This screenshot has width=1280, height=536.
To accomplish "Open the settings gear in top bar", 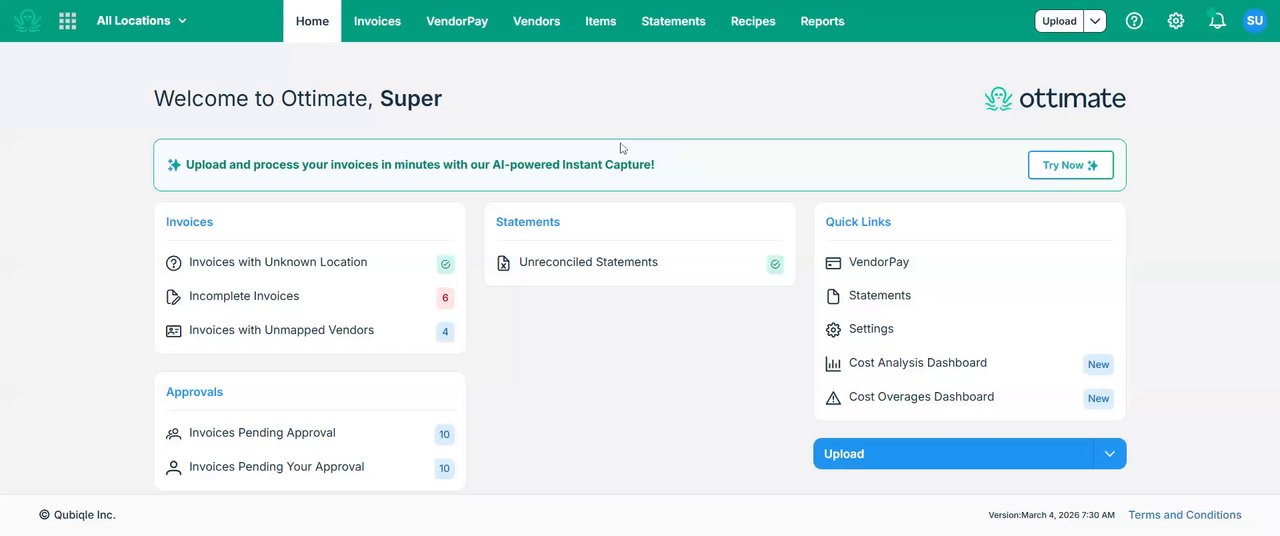I will pos(1176,21).
